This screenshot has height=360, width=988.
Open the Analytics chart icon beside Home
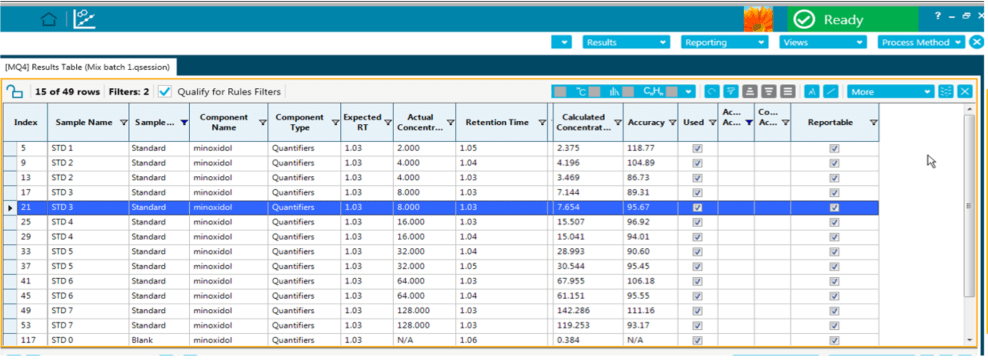click(84, 19)
